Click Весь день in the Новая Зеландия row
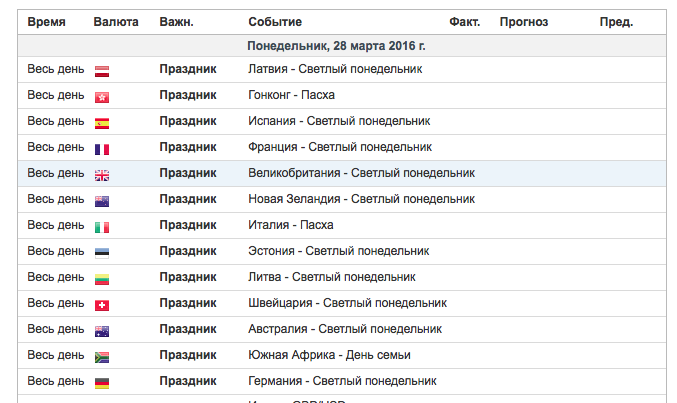Screen dimensions: 677x403 tap(56, 199)
